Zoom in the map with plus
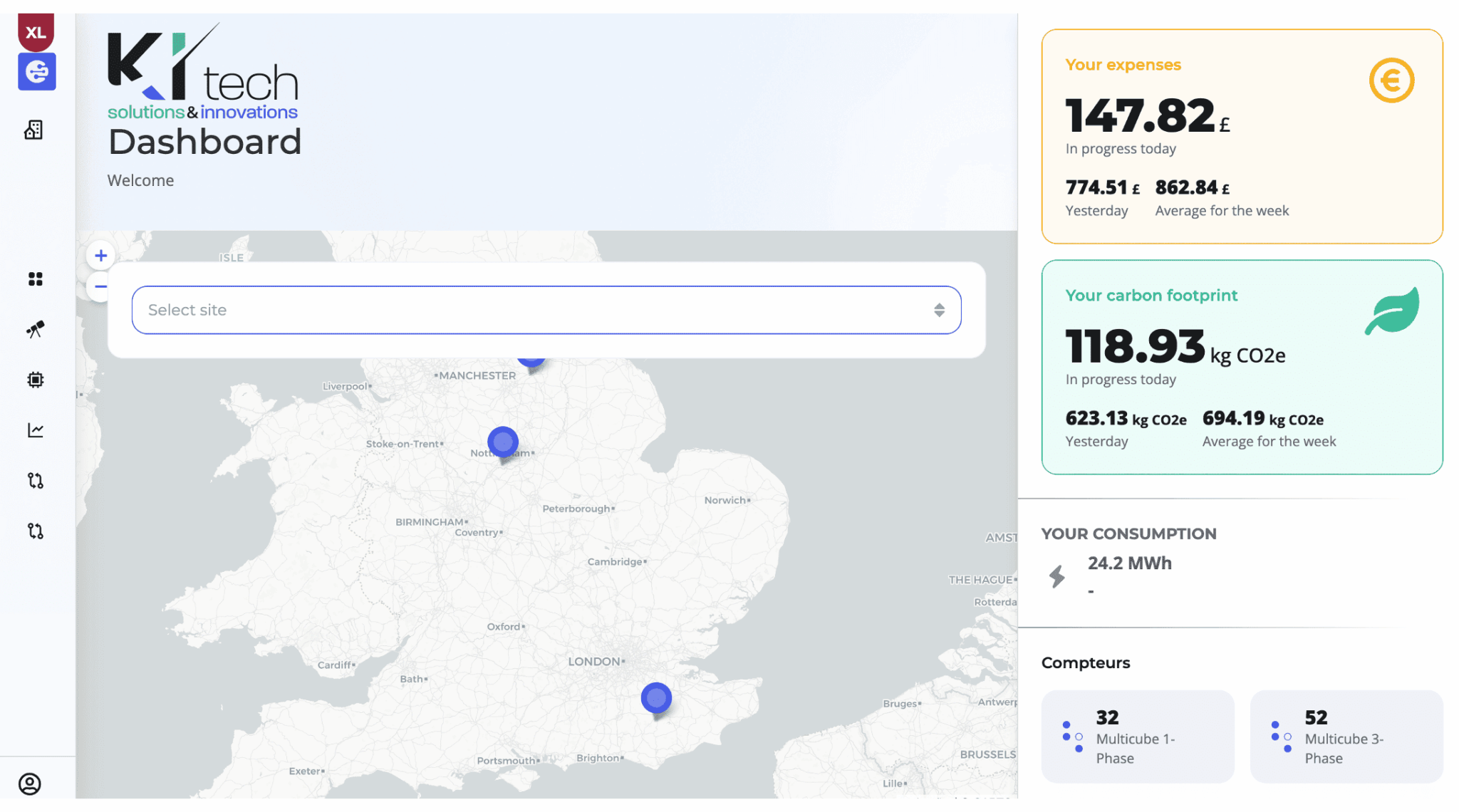Screen dimensions: 1459x812 click(x=101, y=256)
